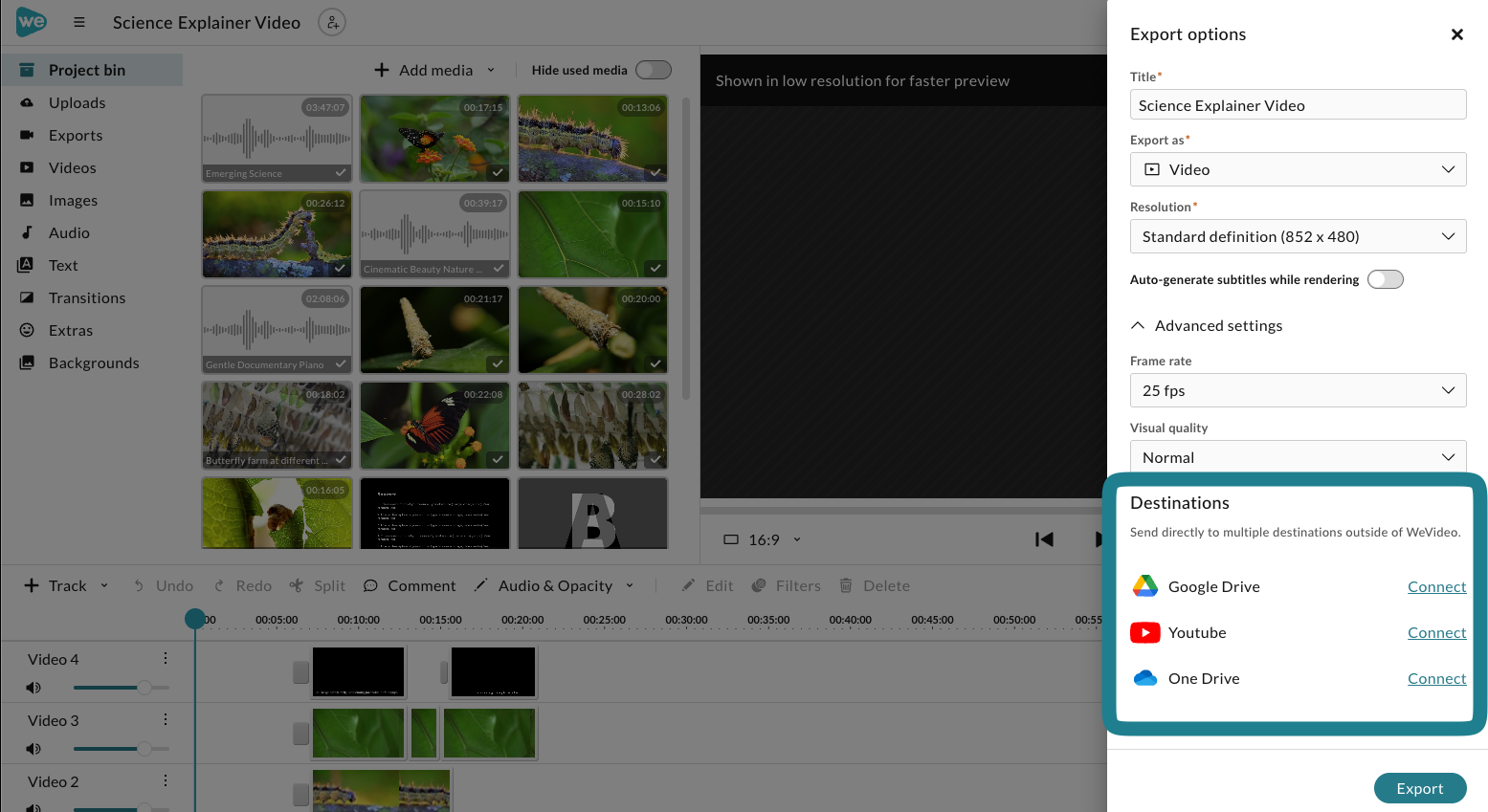Adjust the Video 3 volume slider
Screen dimensions: 1488x812
pos(122,749)
